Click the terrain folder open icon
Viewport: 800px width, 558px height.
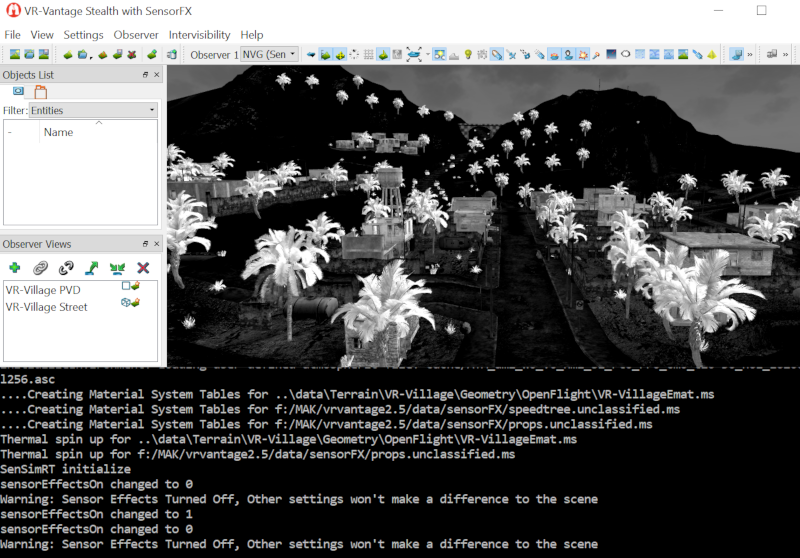click(82, 54)
